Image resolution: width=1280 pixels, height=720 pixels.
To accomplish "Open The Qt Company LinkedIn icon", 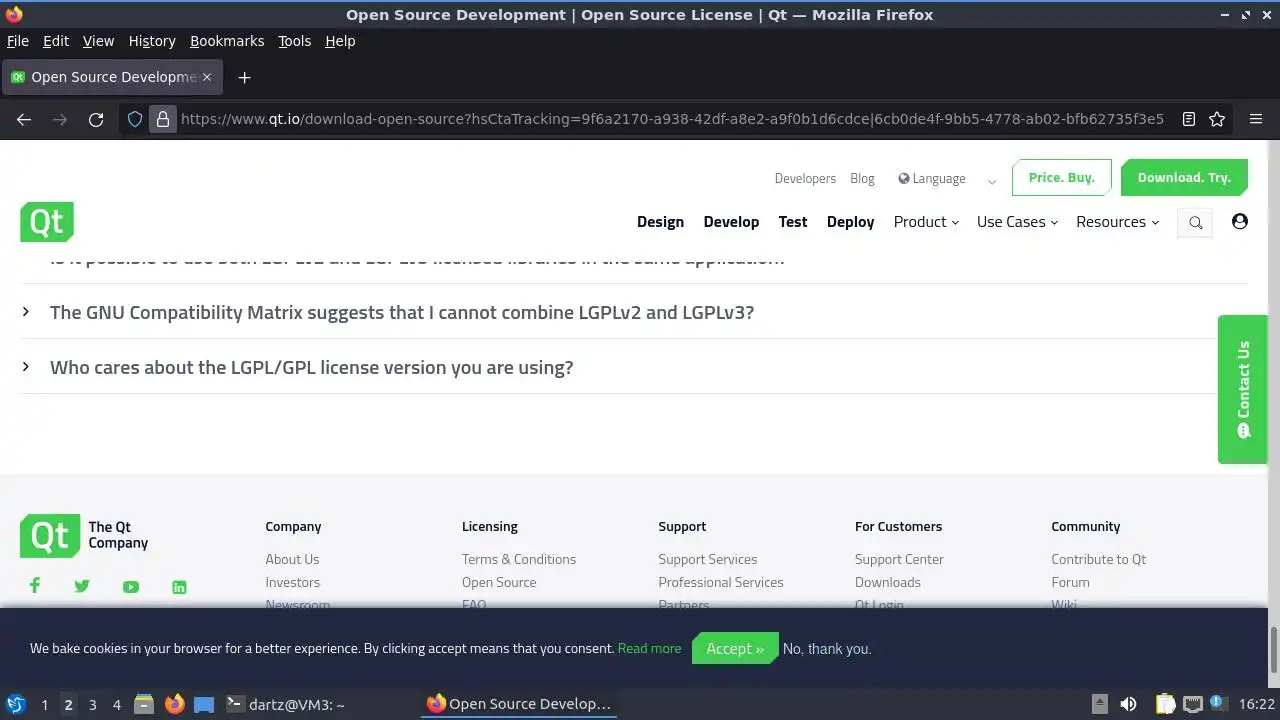I will pos(179,587).
